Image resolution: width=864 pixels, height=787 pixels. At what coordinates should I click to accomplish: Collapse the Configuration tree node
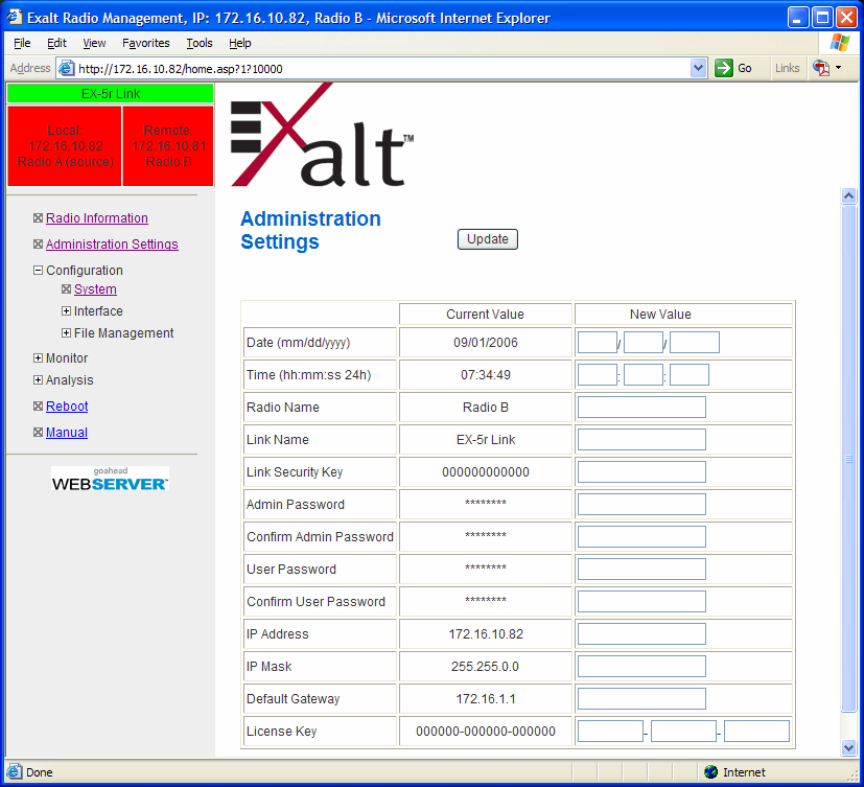(37, 270)
